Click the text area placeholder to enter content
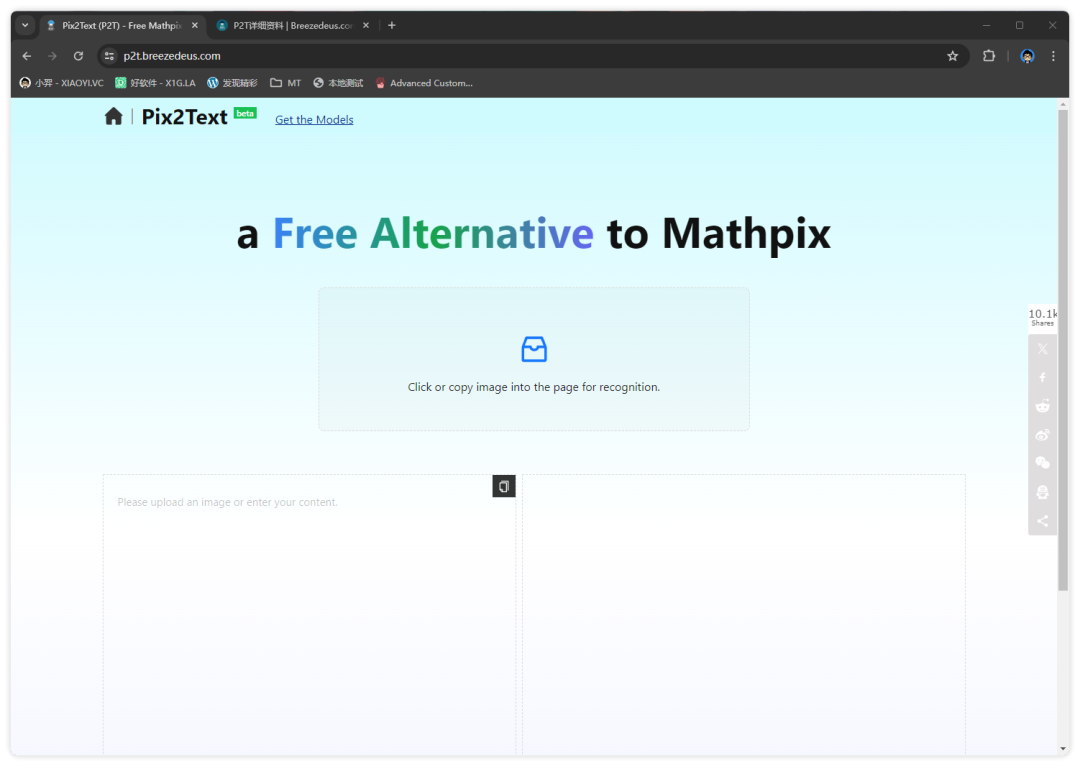Viewport: 1080px width, 766px height. [227, 502]
